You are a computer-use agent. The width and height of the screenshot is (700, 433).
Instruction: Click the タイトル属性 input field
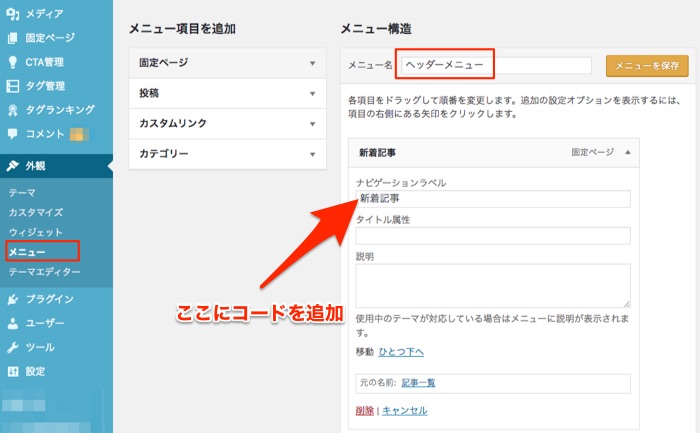point(493,236)
